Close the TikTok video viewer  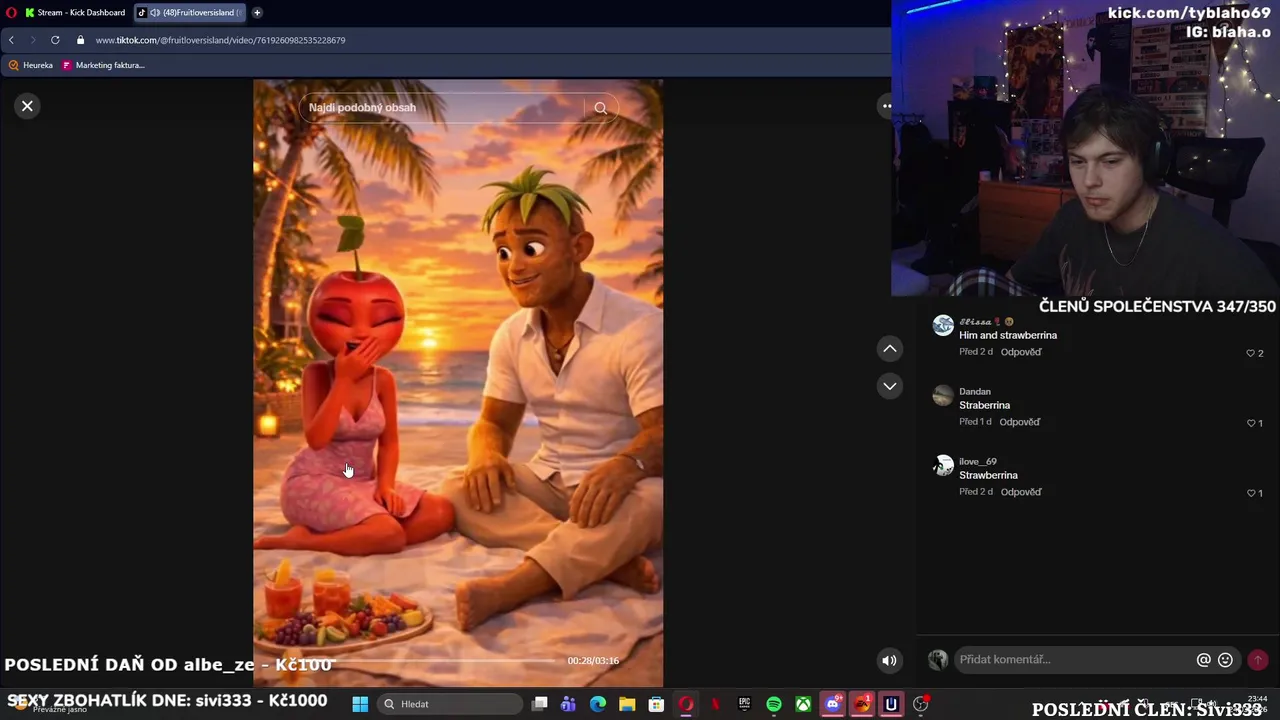pos(27,106)
